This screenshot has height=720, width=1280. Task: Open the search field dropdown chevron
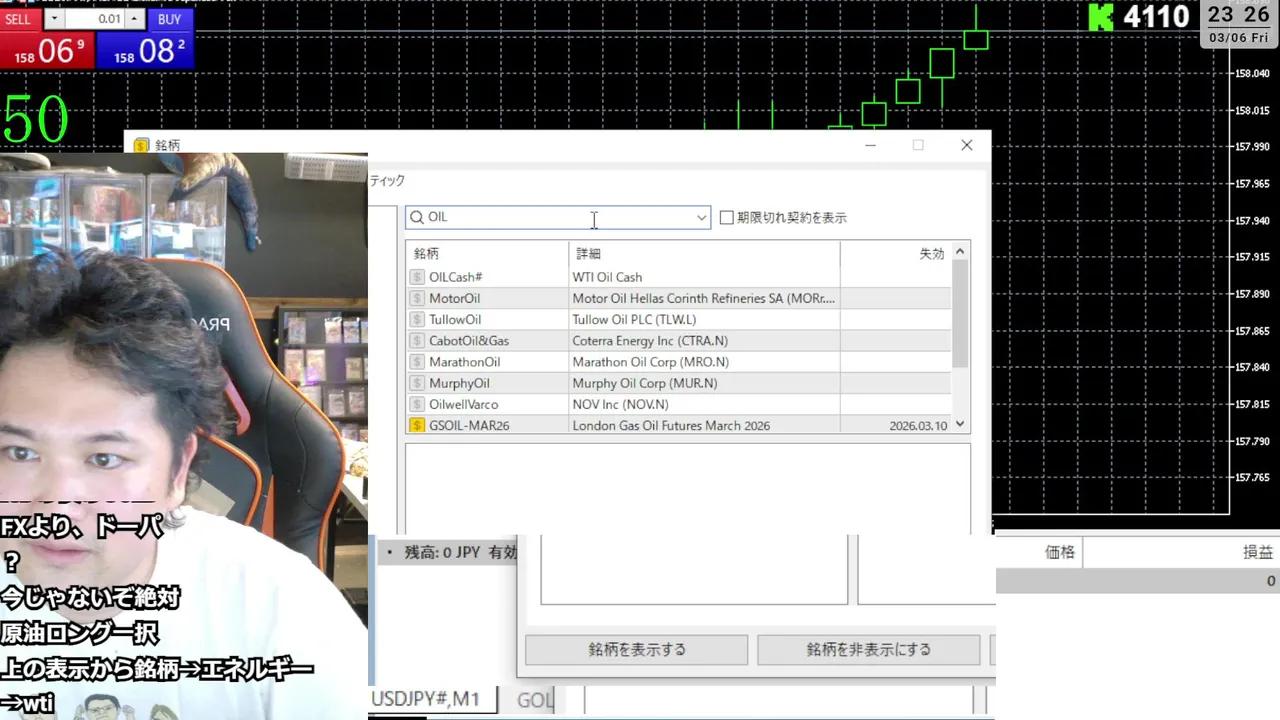pyautogui.click(x=701, y=217)
